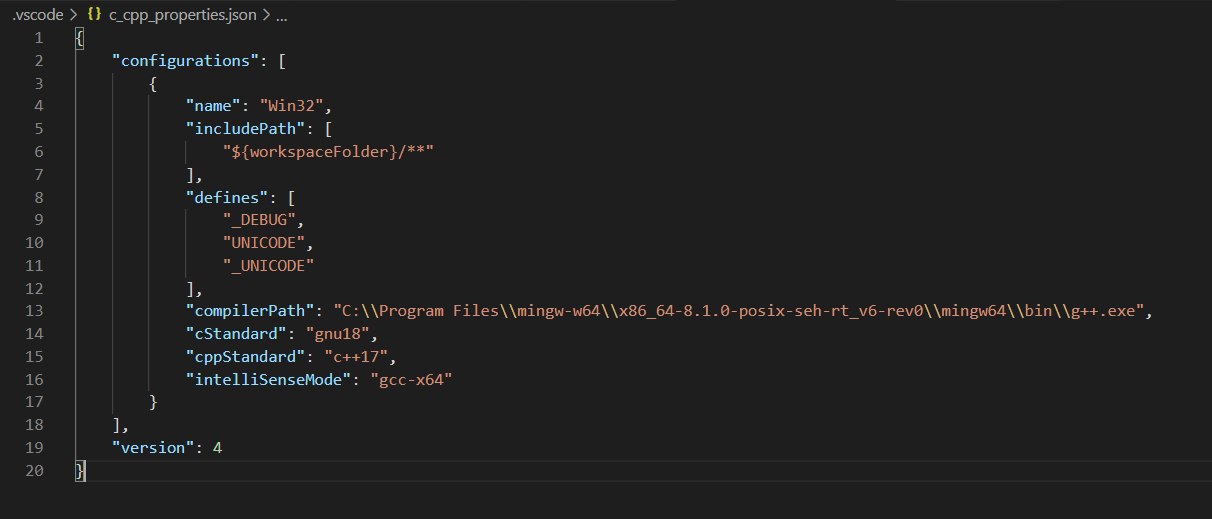Click the .vscode breadcrumb folder
Image resolution: width=1212 pixels, height=519 pixels.
pyautogui.click(x=37, y=16)
